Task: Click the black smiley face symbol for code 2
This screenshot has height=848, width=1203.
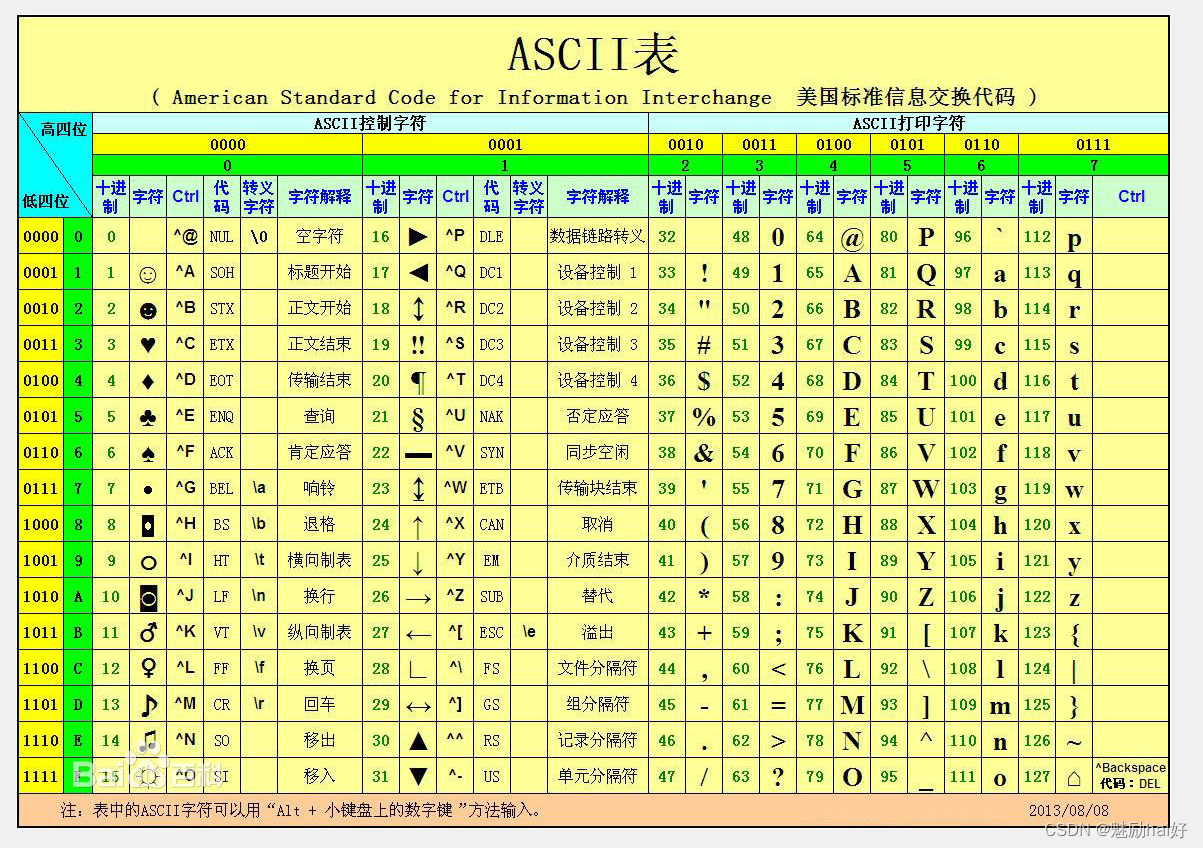Action: [148, 310]
